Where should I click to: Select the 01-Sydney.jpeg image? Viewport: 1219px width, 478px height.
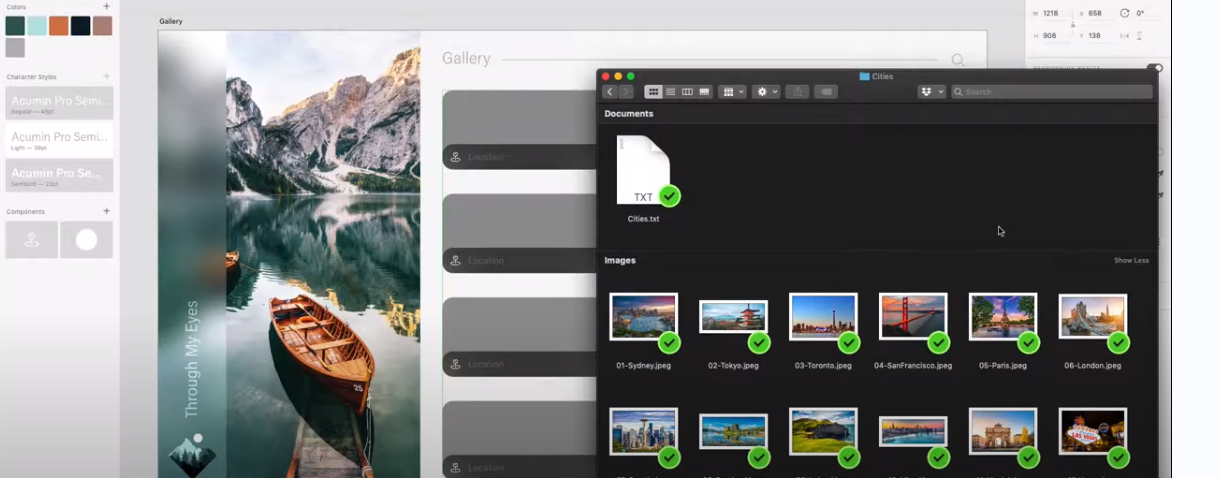click(644, 332)
